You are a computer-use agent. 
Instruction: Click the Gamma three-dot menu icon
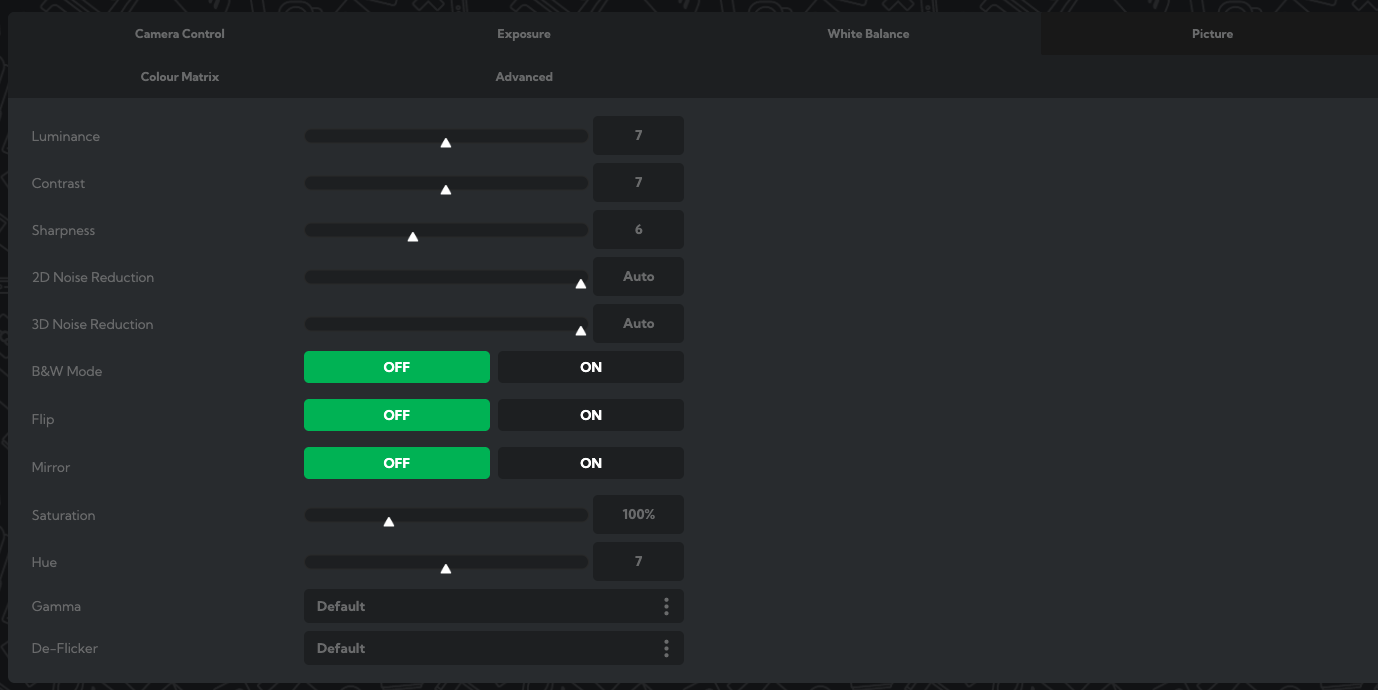666,606
